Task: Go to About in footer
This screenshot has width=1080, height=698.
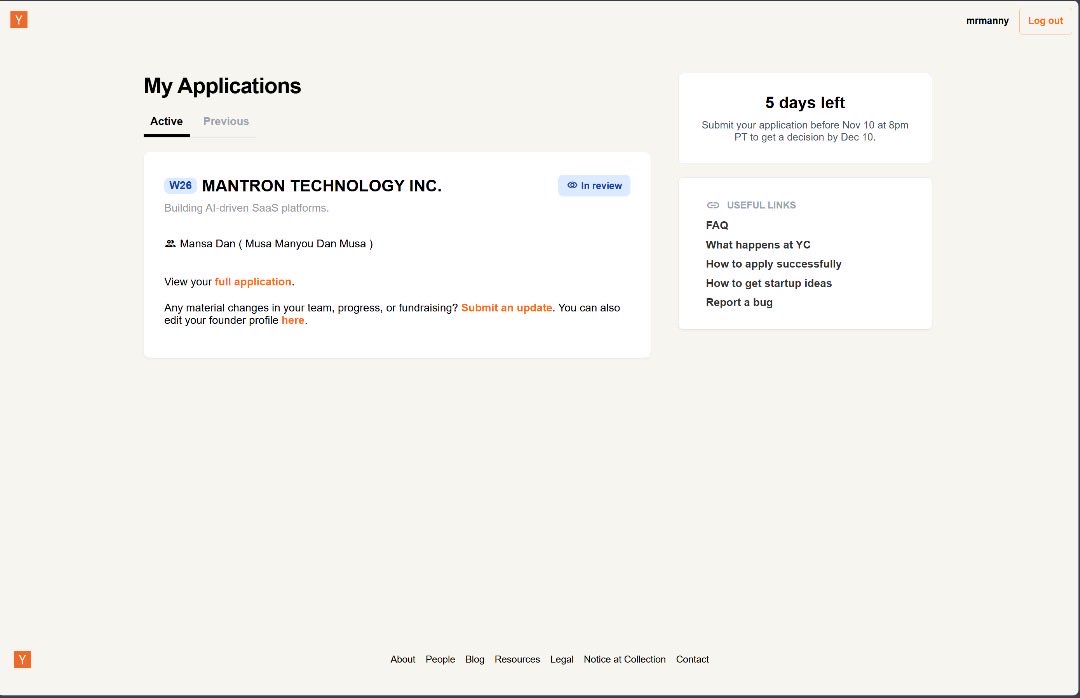Action: (403, 659)
